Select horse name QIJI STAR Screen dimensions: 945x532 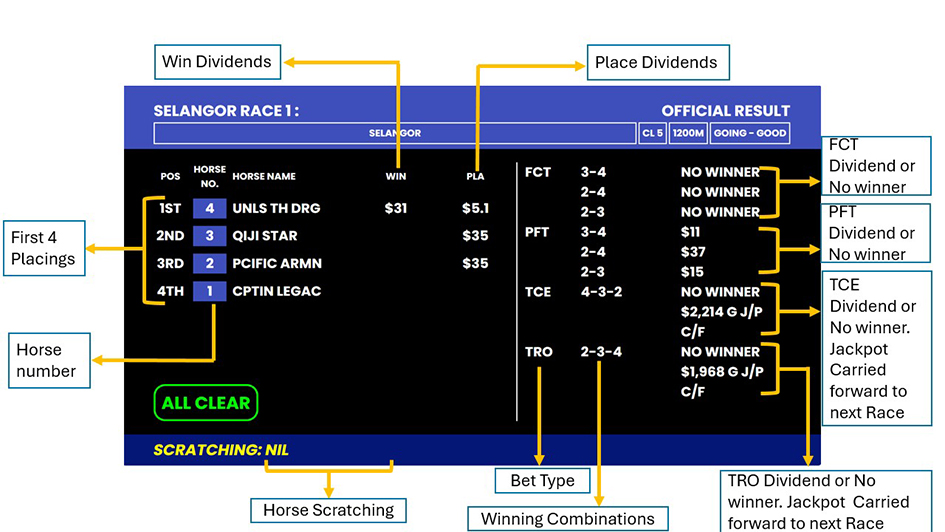(265, 236)
